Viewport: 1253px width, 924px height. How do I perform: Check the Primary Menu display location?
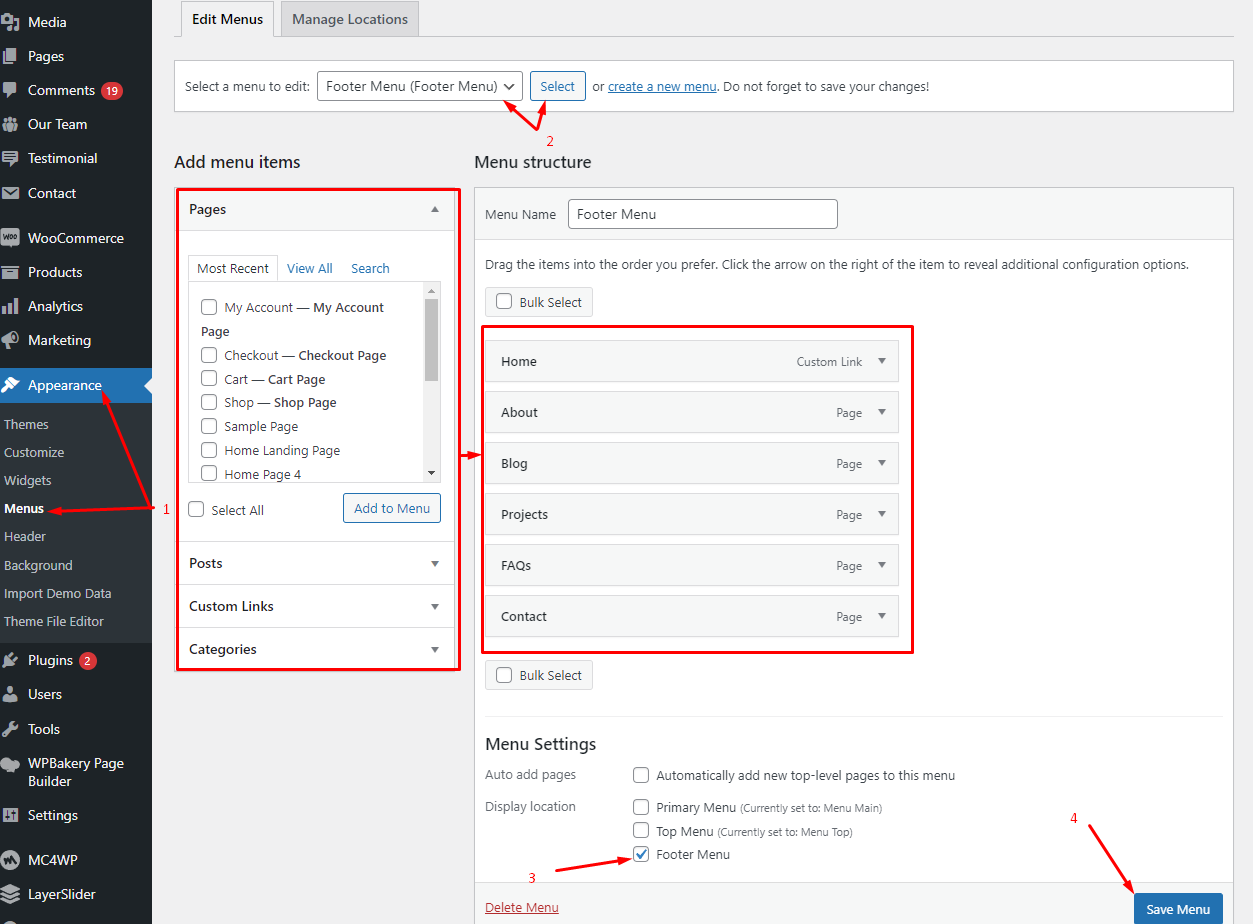[x=641, y=806]
